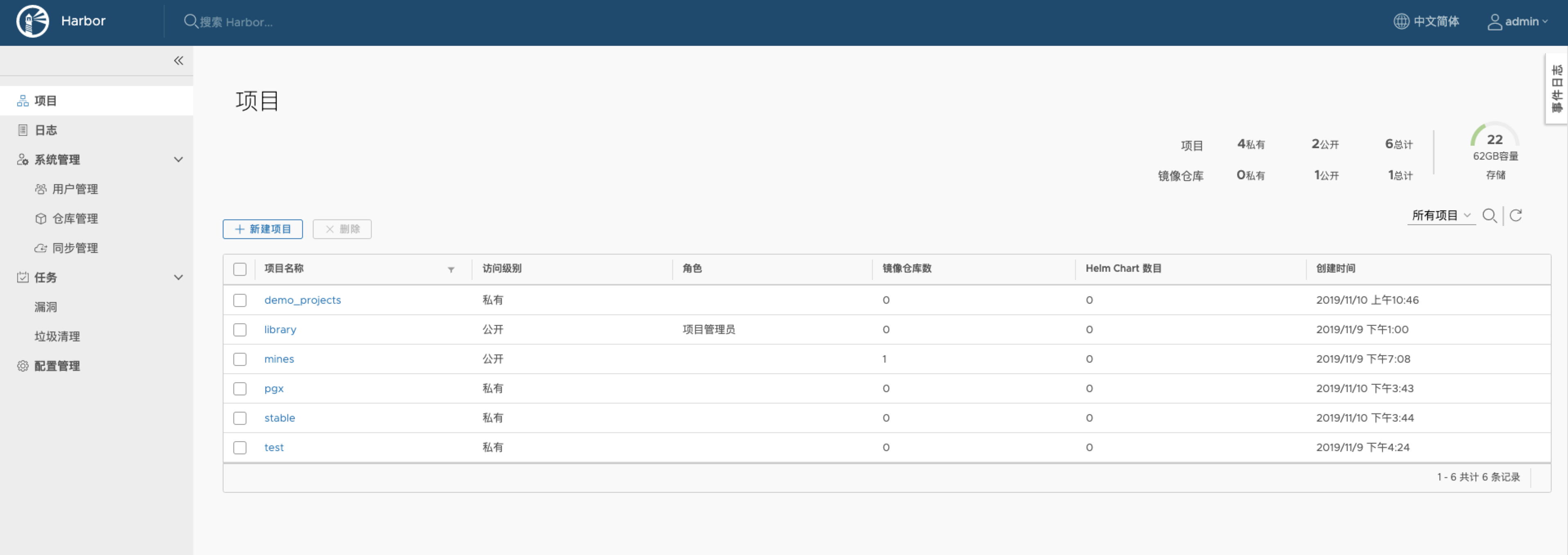The image size is (1568, 555).
Task: Click the 仓库管理 cube icon
Action: (40, 219)
